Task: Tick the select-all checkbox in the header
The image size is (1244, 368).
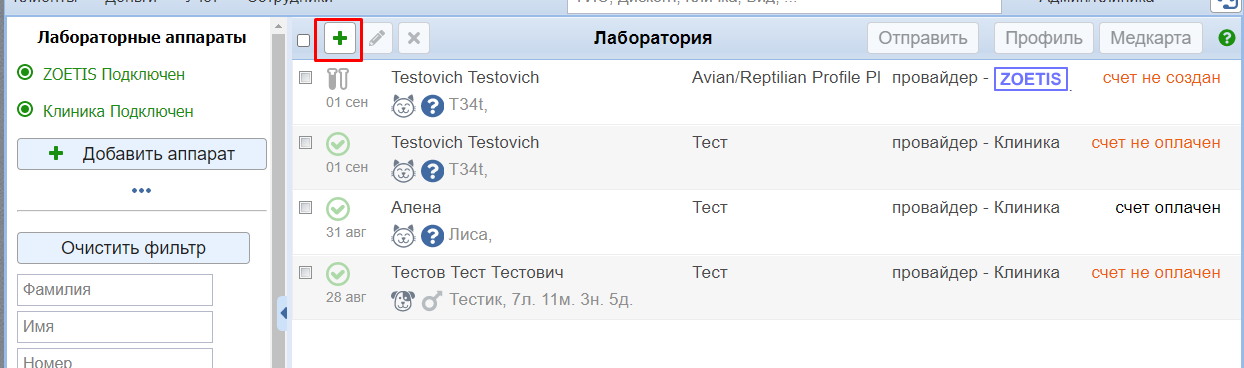Action: coord(304,40)
